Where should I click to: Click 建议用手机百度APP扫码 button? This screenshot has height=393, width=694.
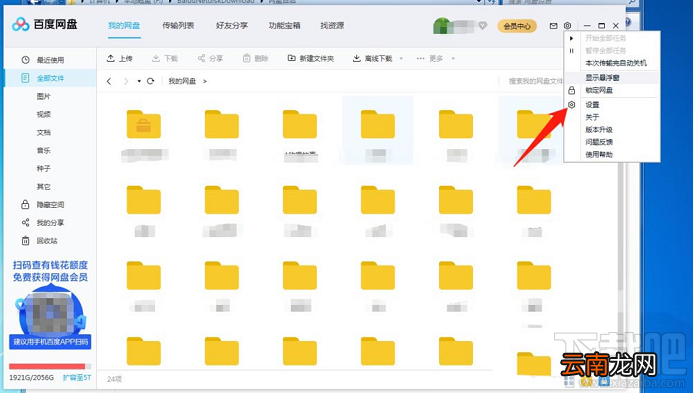click(x=50, y=342)
